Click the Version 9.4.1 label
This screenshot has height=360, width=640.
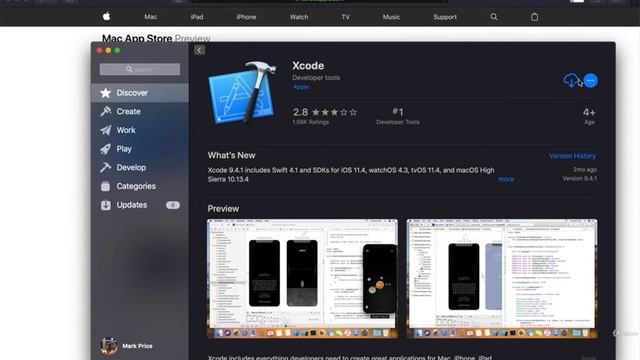click(580, 178)
